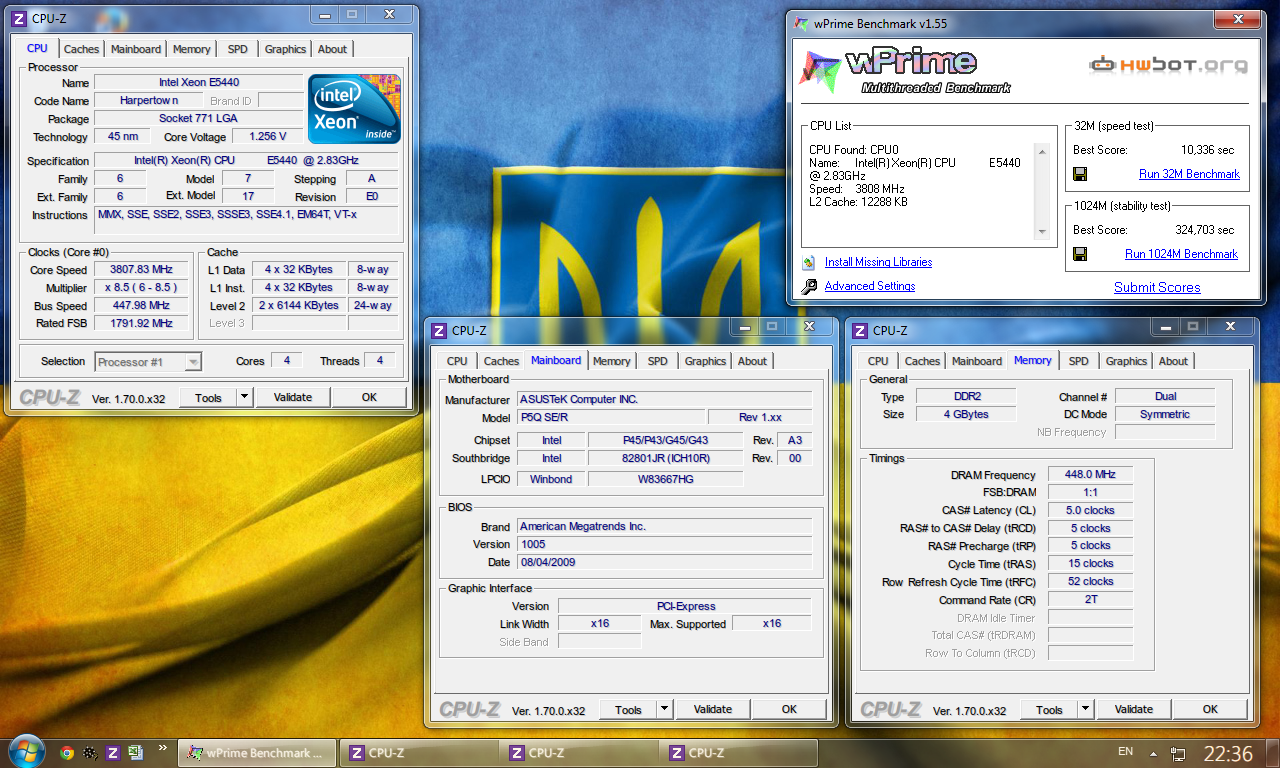Click DRAM Frequency value 448.0 MHz
1280x768 pixels.
(1090, 474)
